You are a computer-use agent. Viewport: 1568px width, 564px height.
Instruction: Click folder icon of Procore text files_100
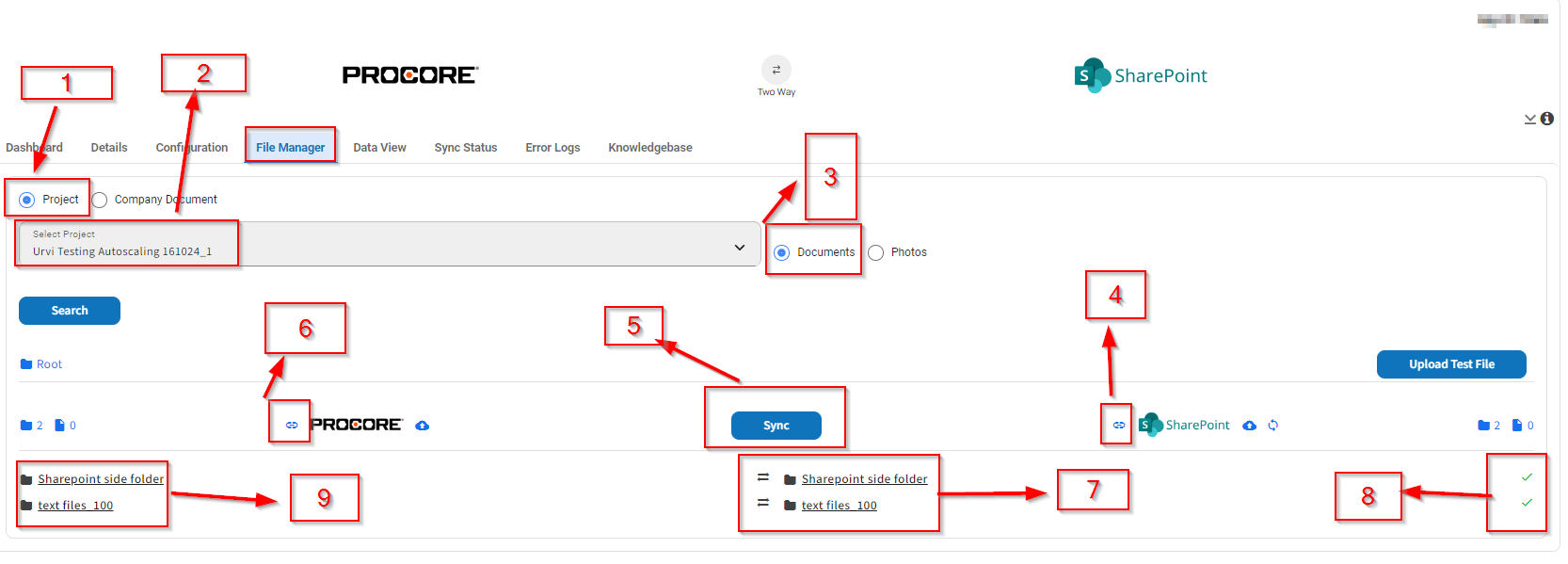26,506
